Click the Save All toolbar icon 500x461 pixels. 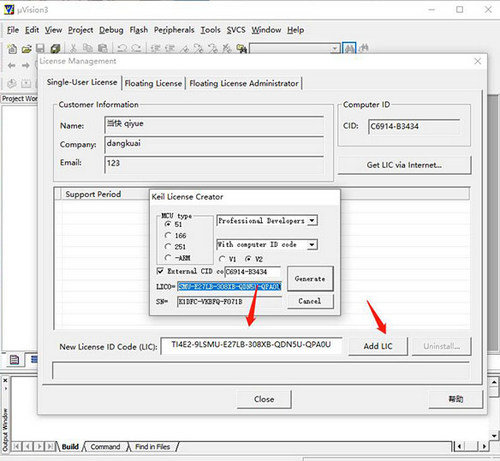(x=55, y=49)
